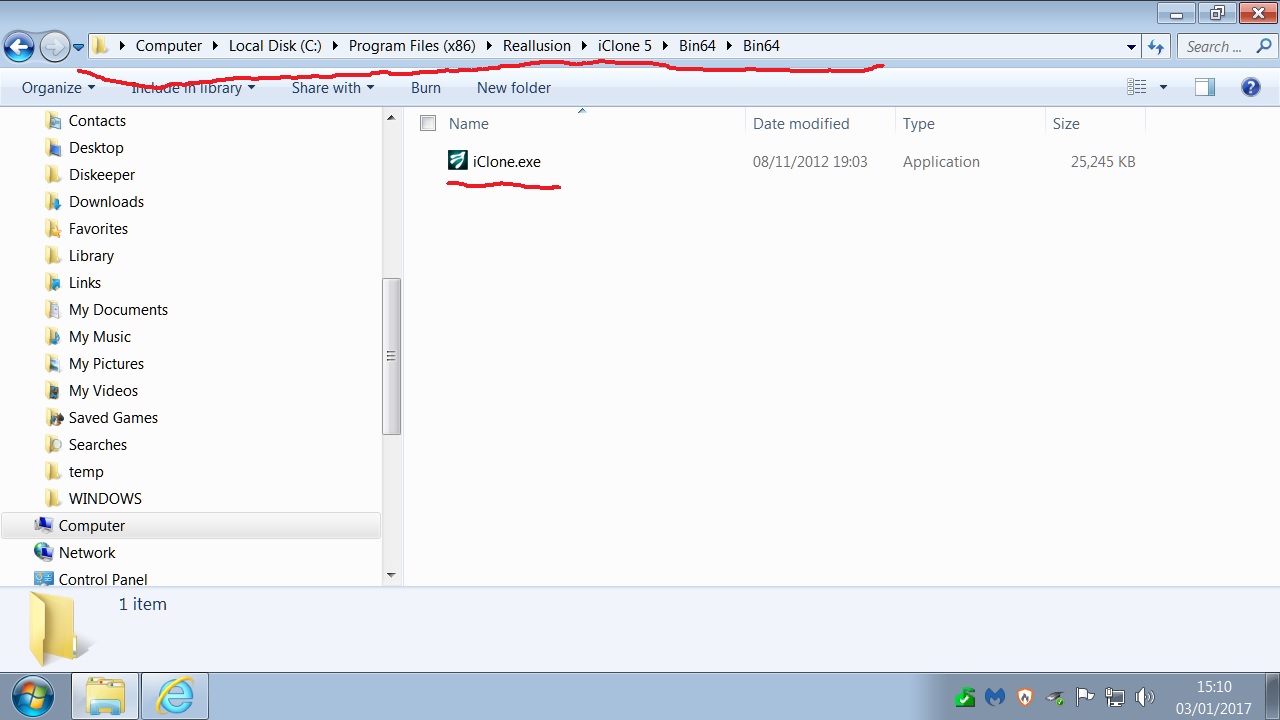Navigate to Program Files (x86) breadcrumb
The height and width of the screenshot is (720, 1280).
click(x=412, y=46)
